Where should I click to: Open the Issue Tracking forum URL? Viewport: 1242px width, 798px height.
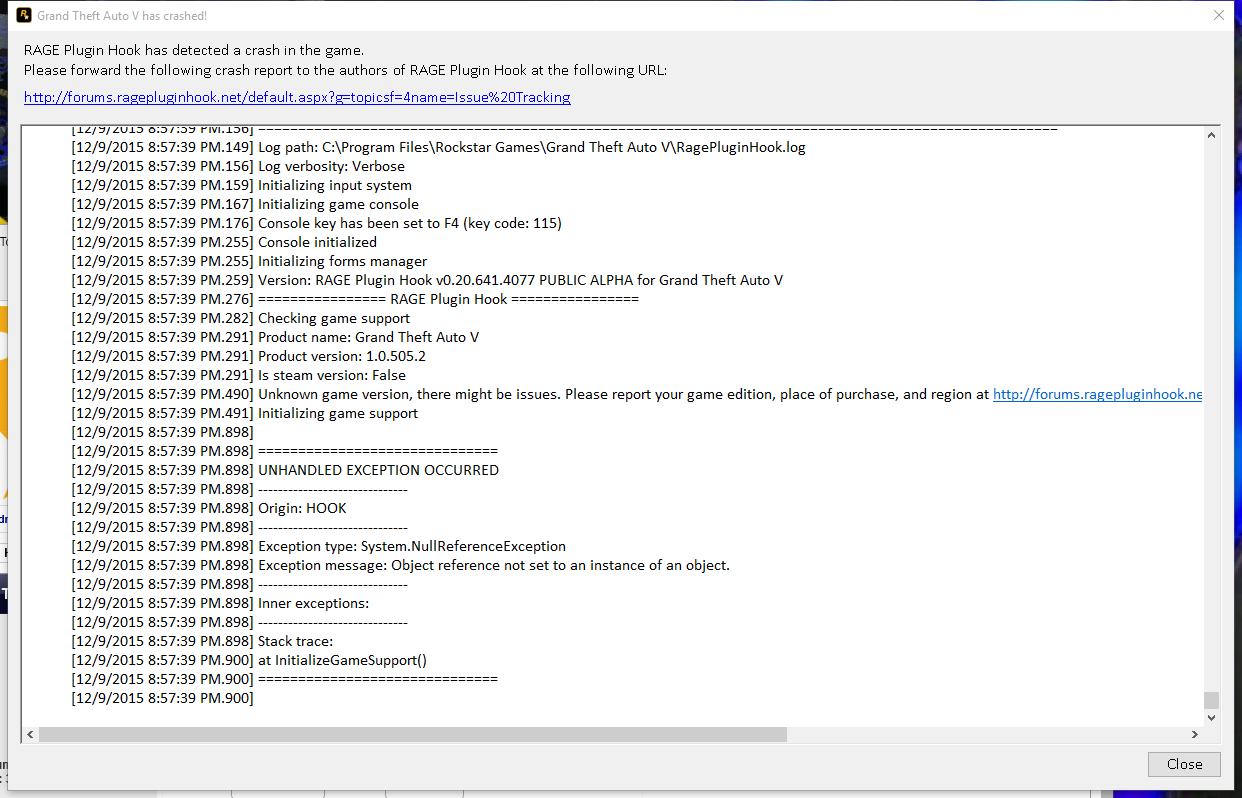pos(297,97)
